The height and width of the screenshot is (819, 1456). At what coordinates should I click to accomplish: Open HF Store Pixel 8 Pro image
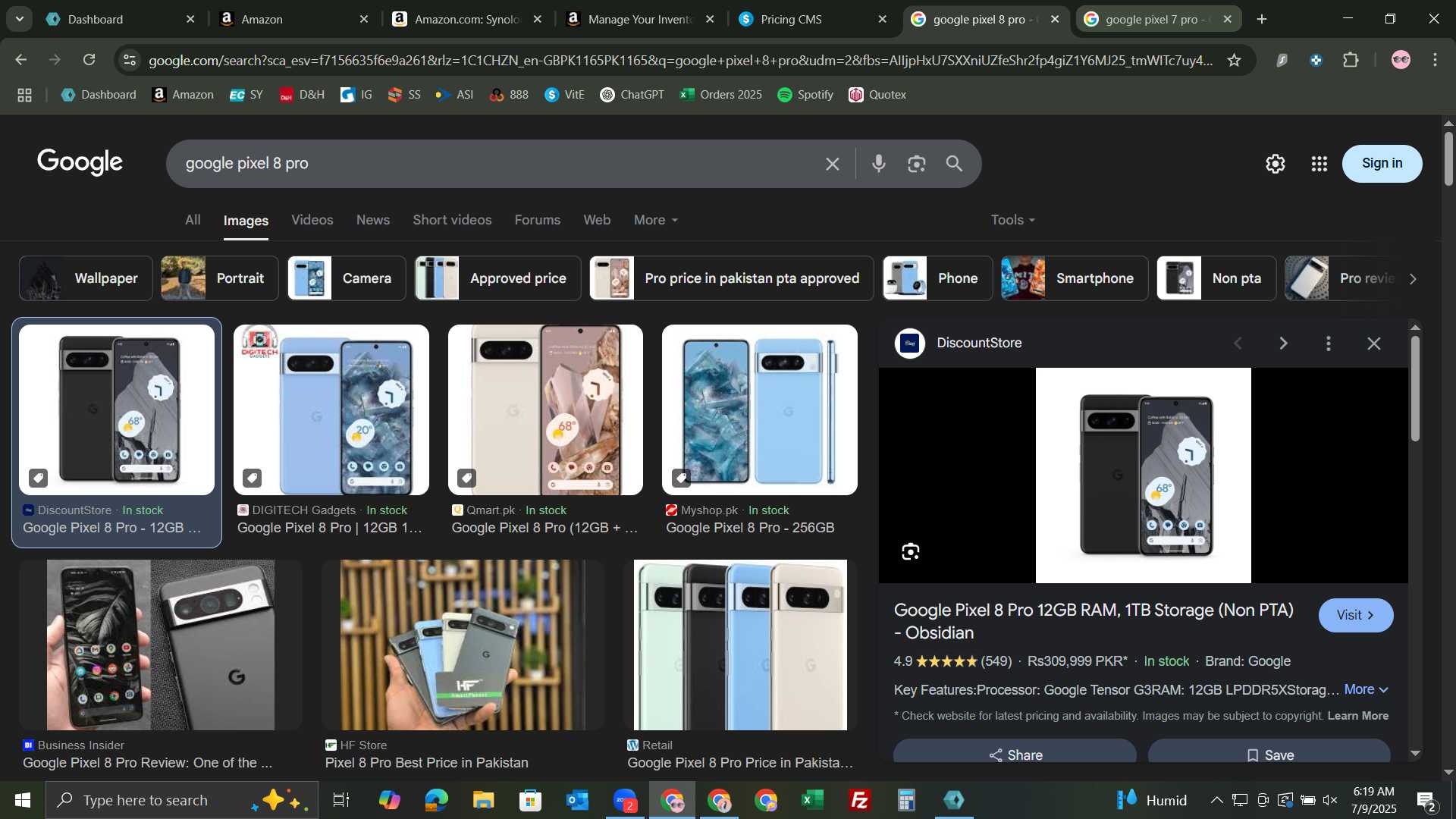463,645
